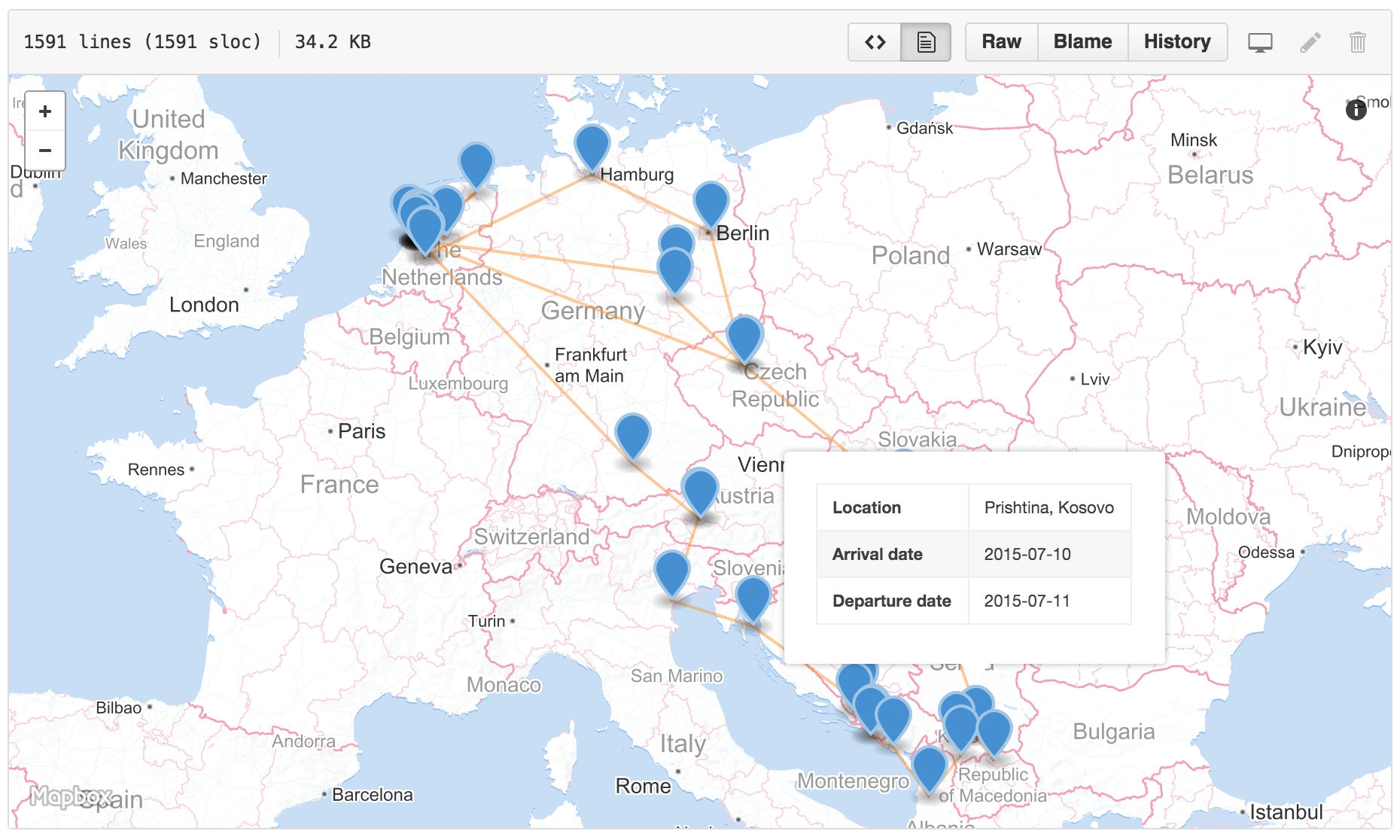1400x840 pixels.
Task: Click the Minsk label on the map
Action: tap(1193, 140)
